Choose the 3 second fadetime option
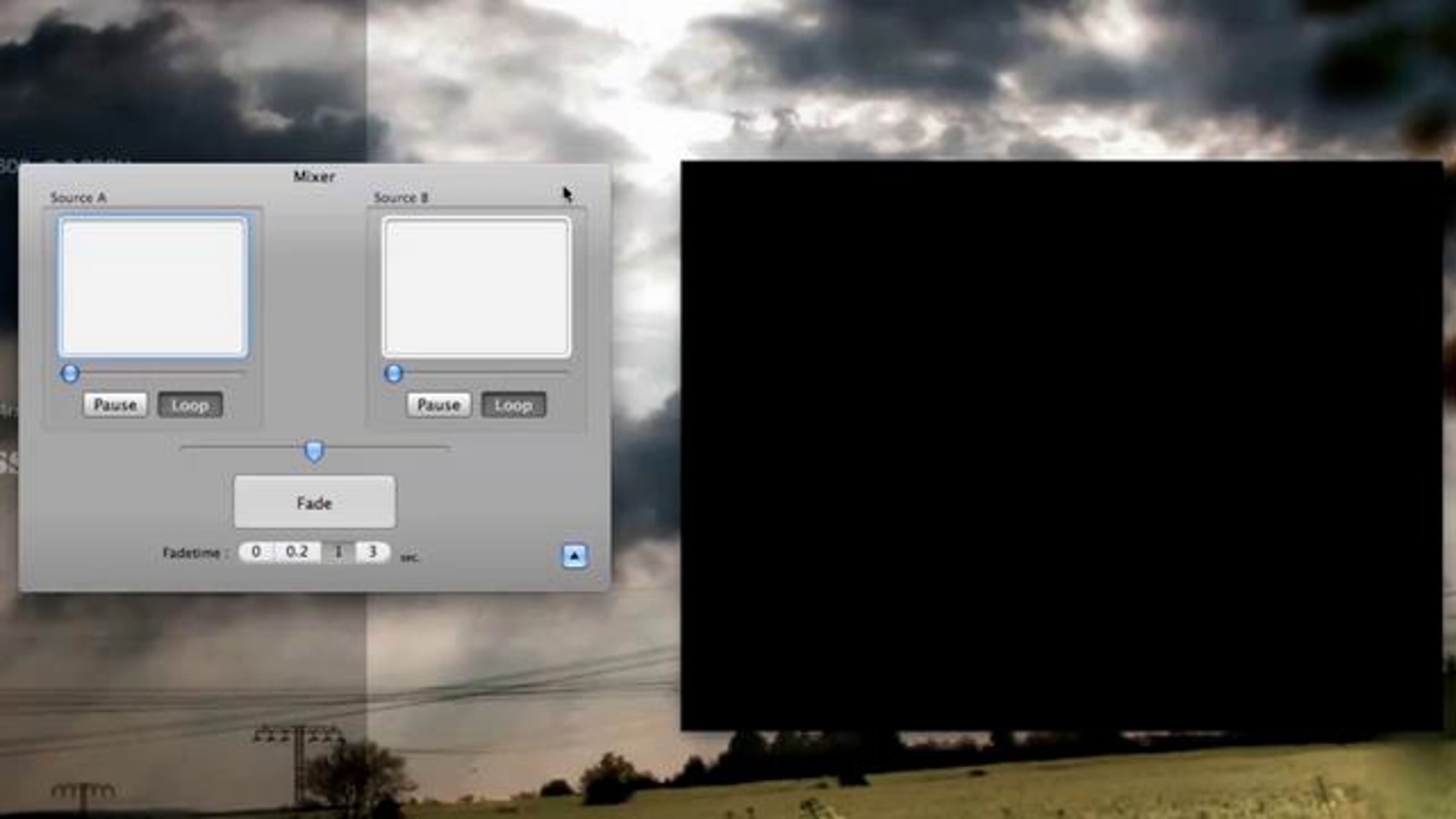The image size is (1456, 819). 372,552
